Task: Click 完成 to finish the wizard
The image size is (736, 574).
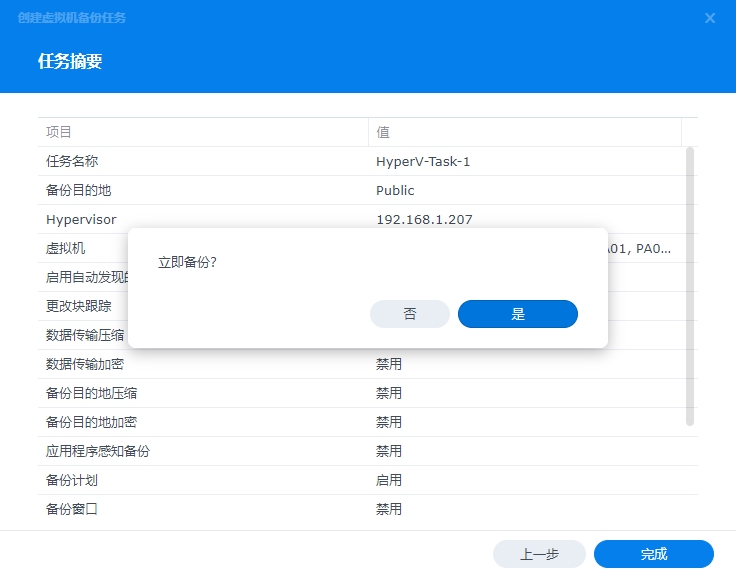Action: 653,554
